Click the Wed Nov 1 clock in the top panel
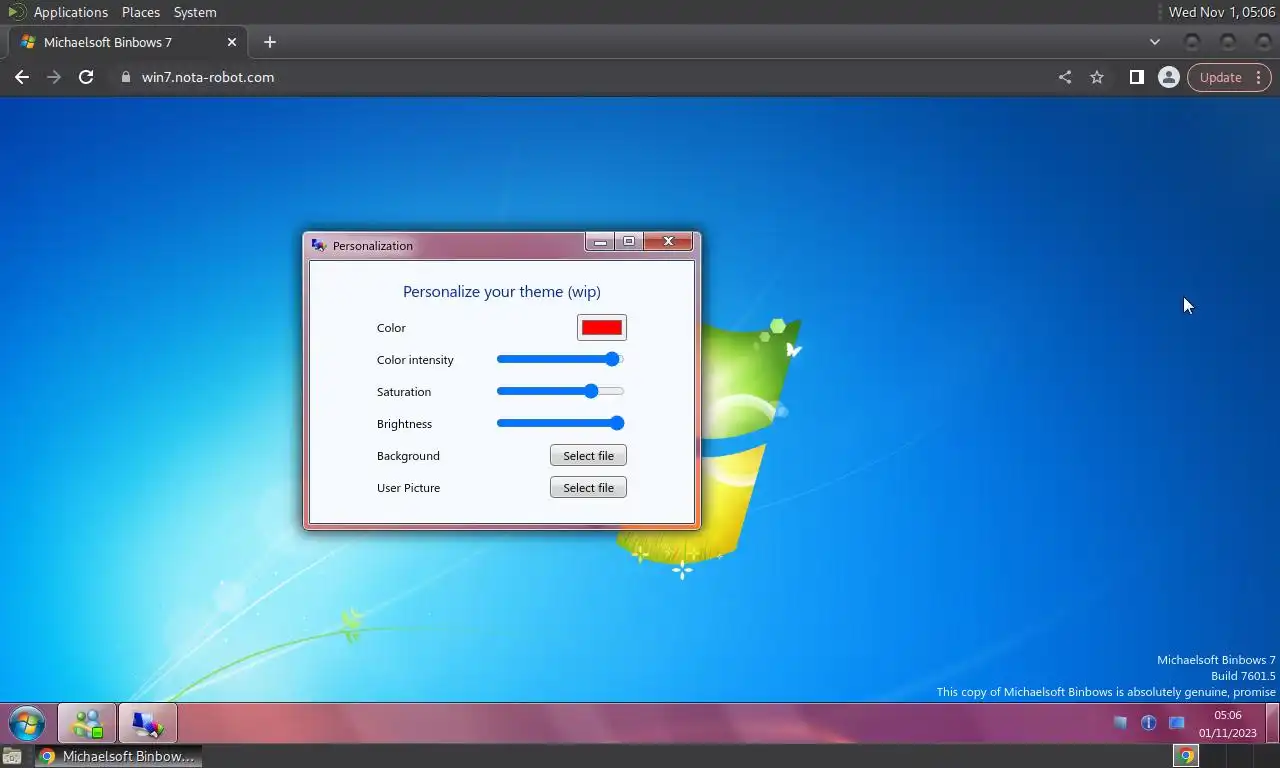1280x768 pixels. (x=1222, y=12)
